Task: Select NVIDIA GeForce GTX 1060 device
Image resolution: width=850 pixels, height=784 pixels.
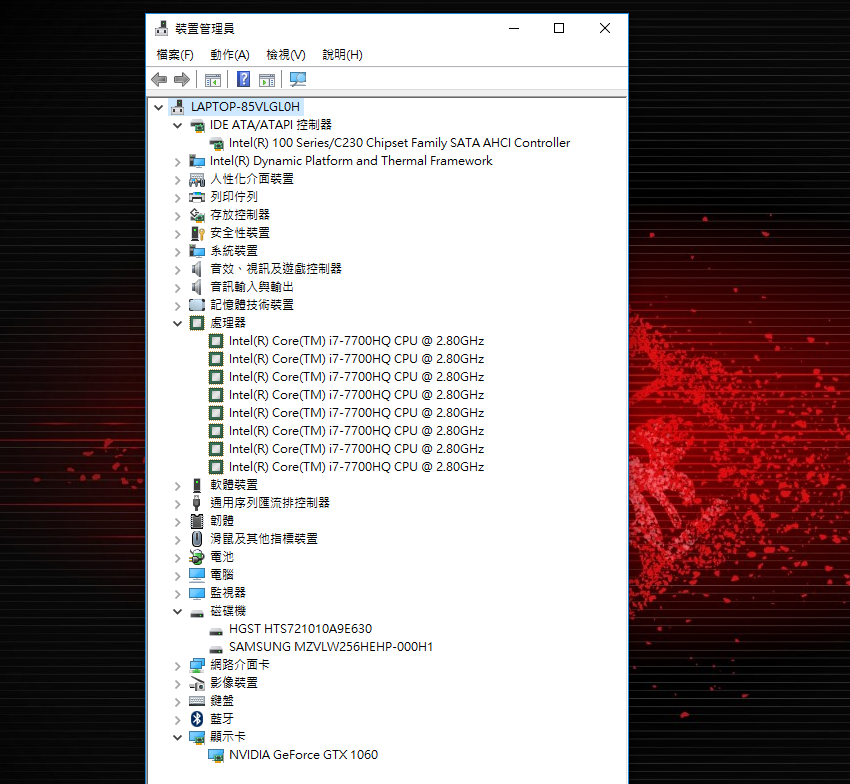Action: 303,755
